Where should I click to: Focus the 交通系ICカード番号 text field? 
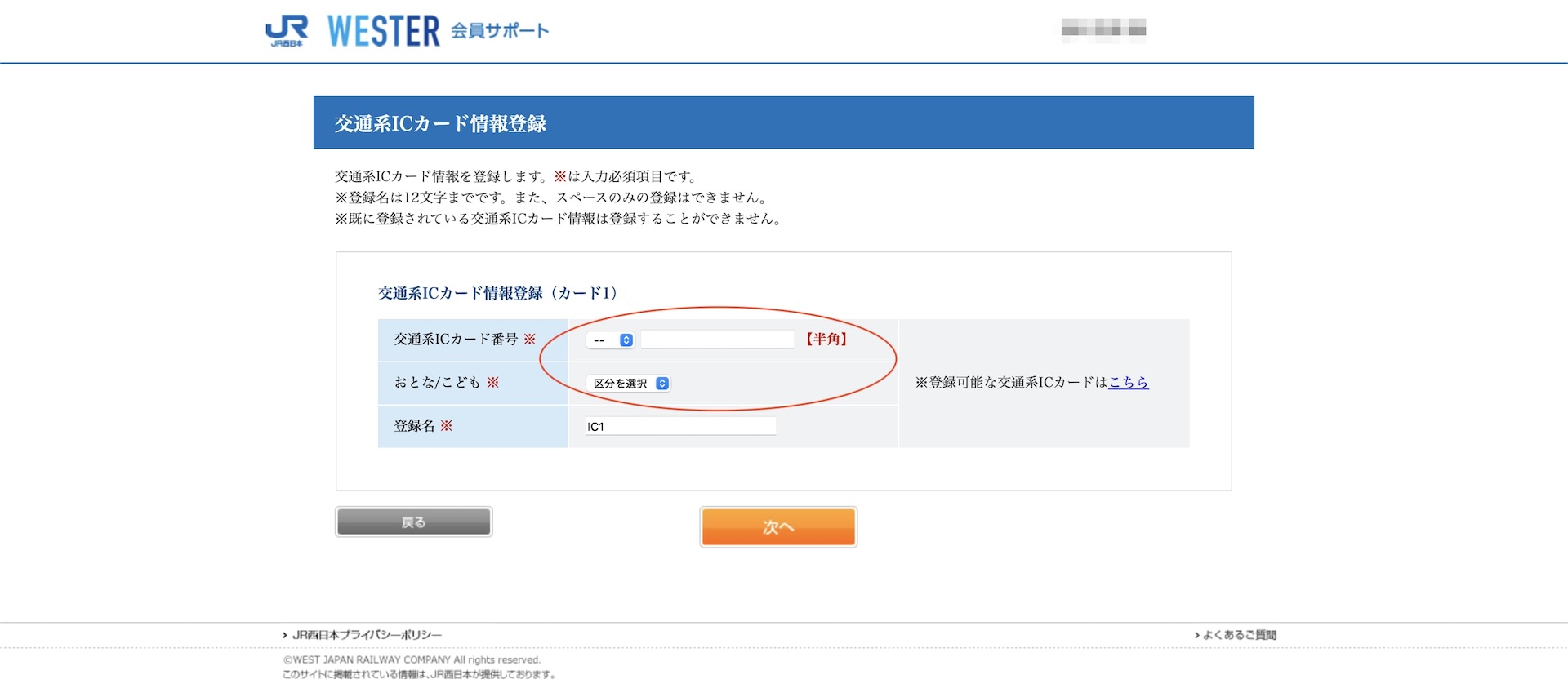click(x=717, y=340)
